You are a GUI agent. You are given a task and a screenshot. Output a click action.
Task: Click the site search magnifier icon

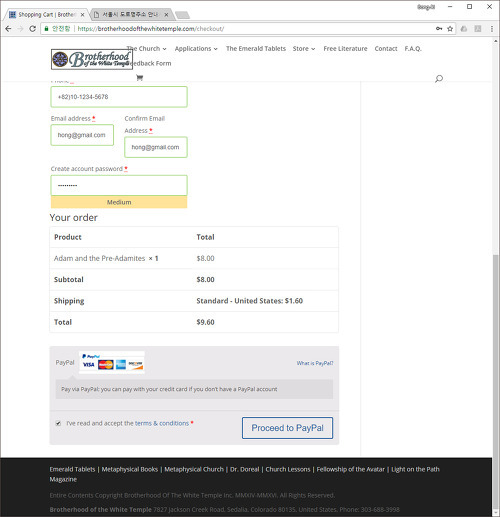(439, 79)
